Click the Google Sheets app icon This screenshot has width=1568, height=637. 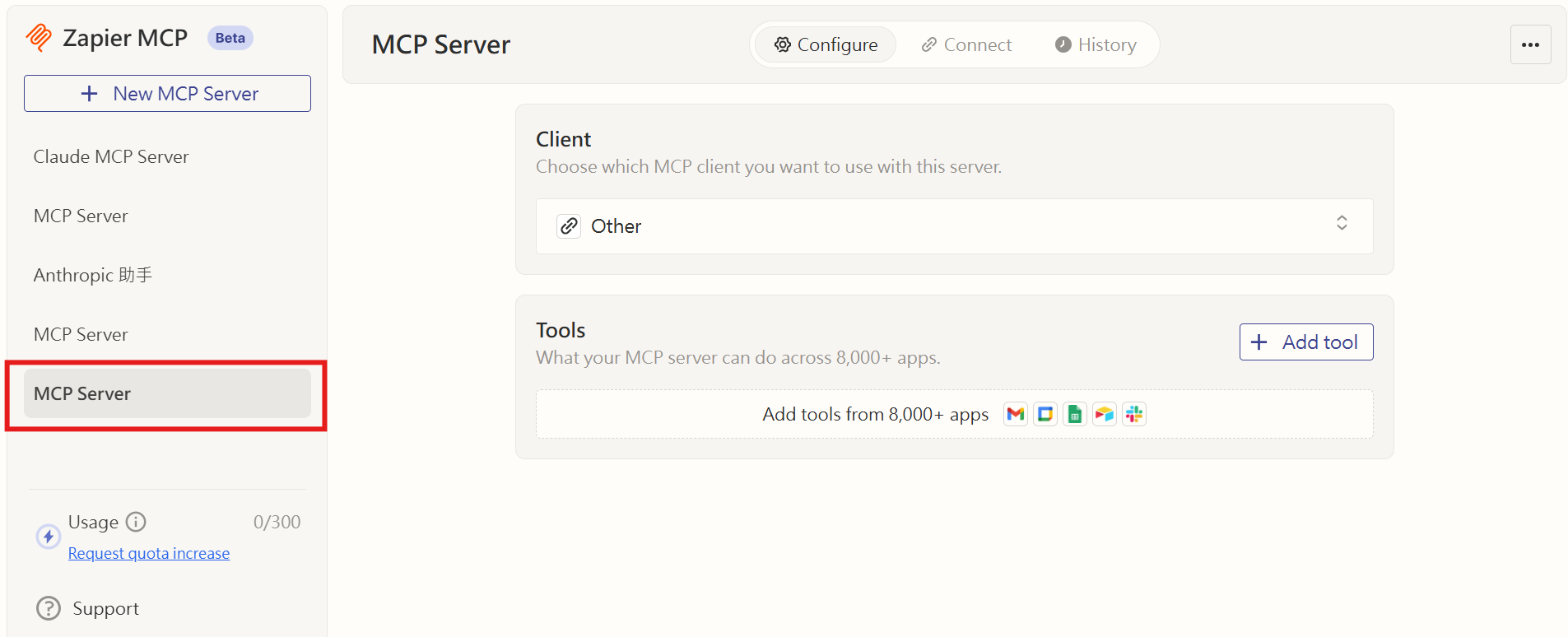pyautogui.click(x=1074, y=414)
